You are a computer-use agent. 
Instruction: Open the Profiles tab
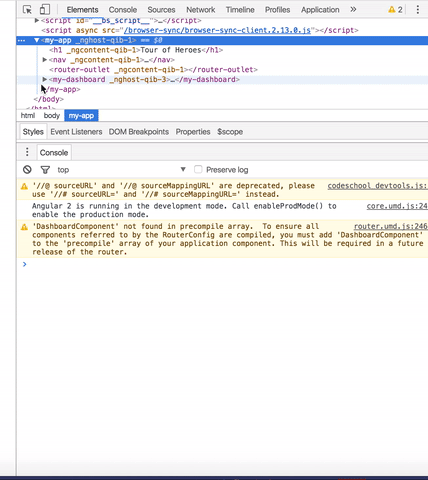(277, 10)
